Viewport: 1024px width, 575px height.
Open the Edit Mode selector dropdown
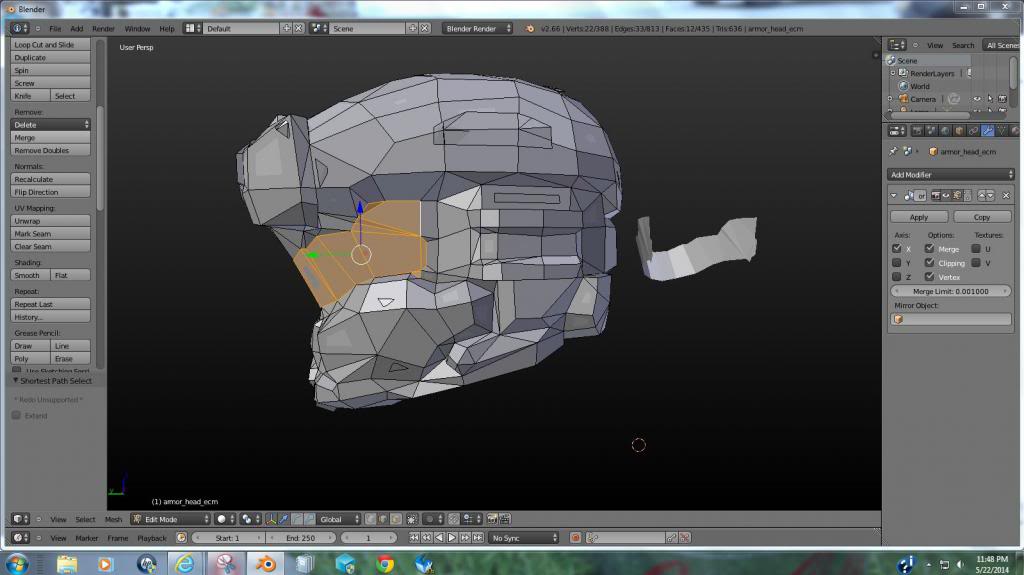(171, 519)
